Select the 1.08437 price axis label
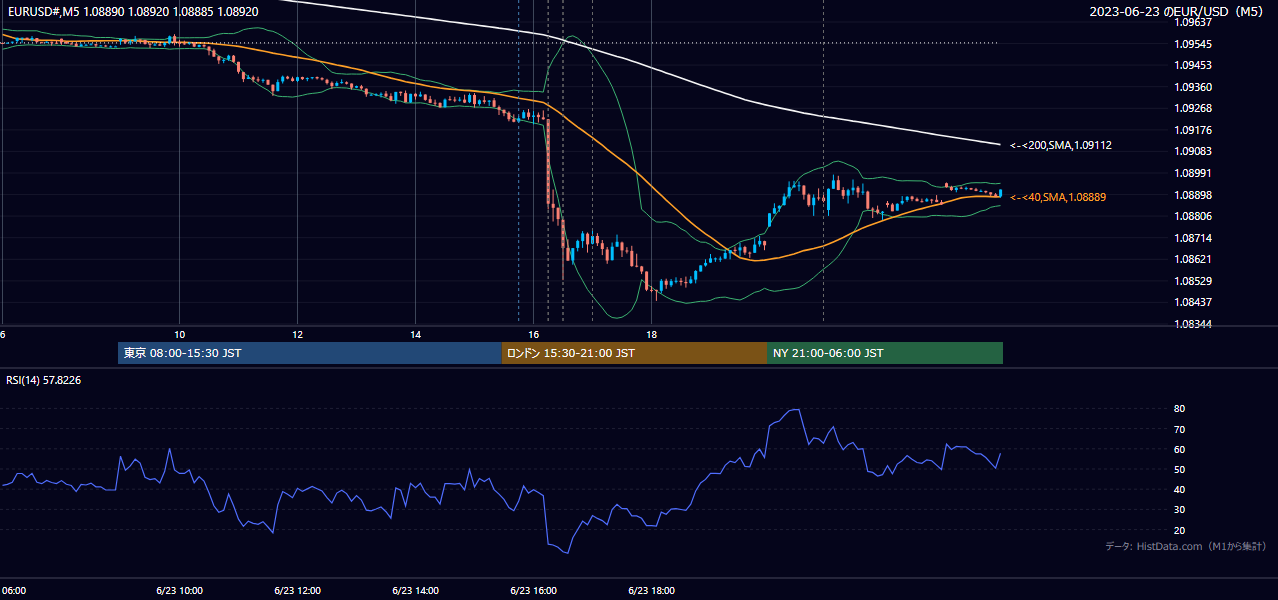The width and height of the screenshot is (1278, 600). tap(1195, 302)
